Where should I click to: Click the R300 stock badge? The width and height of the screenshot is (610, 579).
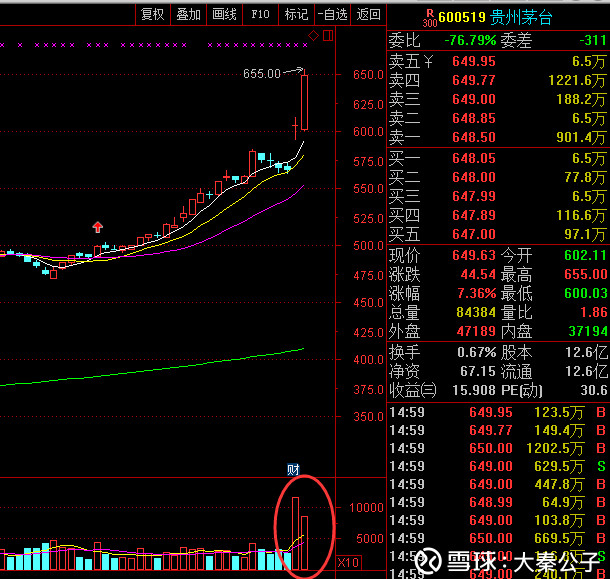(x=430, y=18)
